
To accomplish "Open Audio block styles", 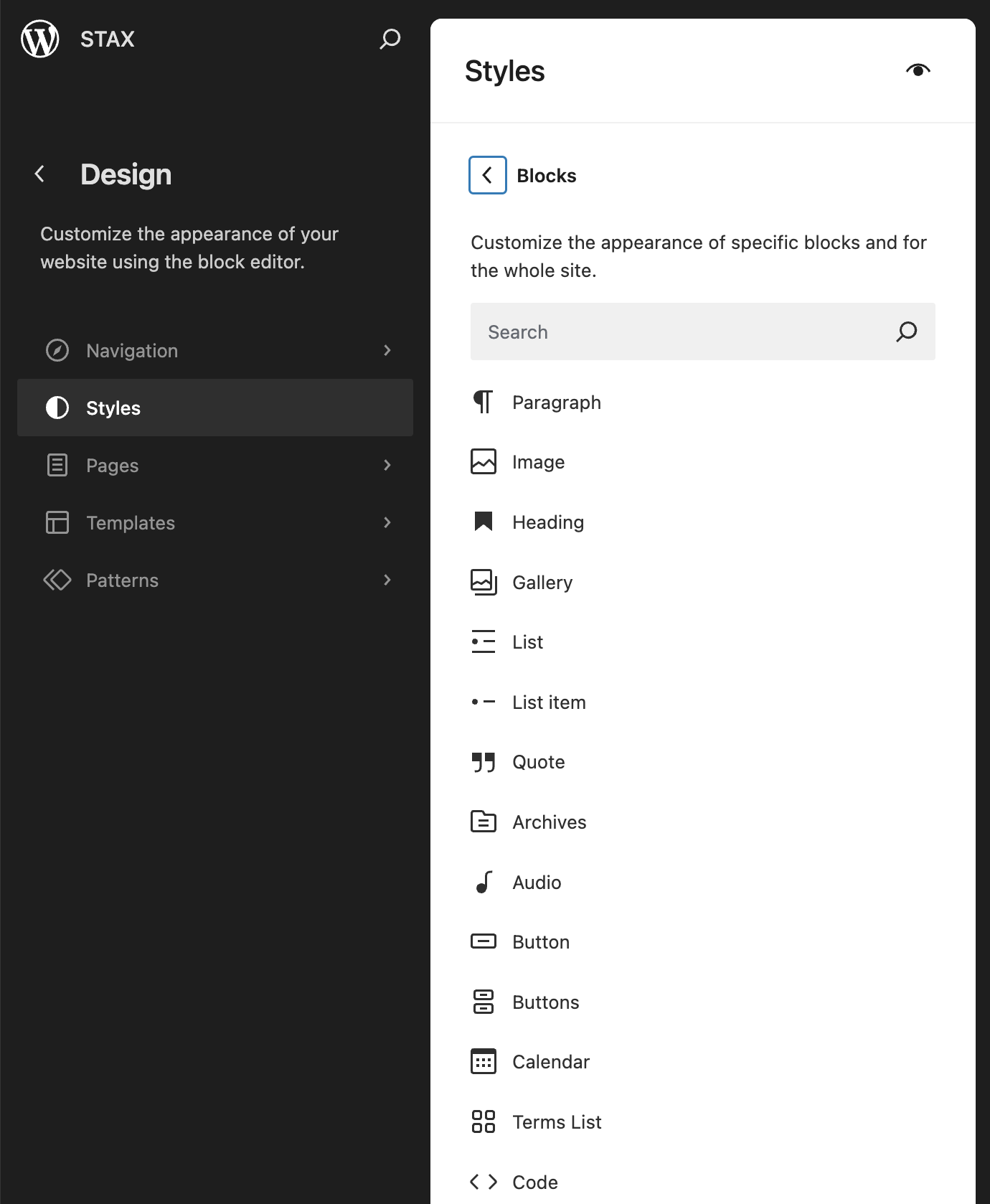I will (703, 882).
